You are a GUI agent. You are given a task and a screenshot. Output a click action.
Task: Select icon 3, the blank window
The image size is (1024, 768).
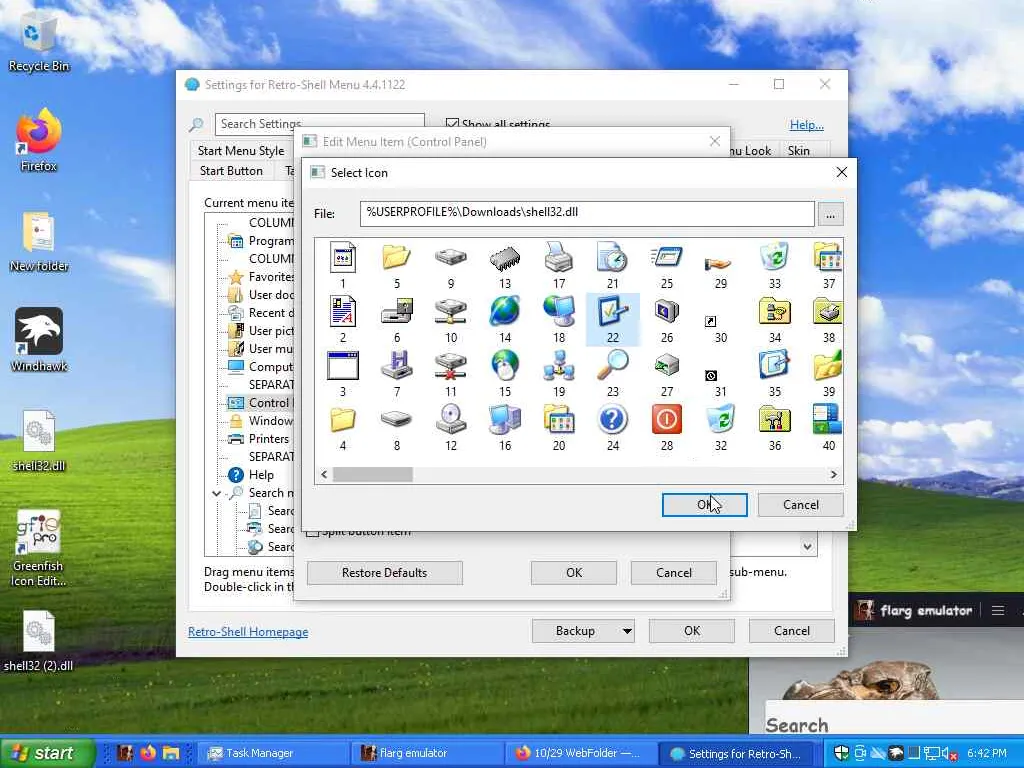click(x=343, y=366)
